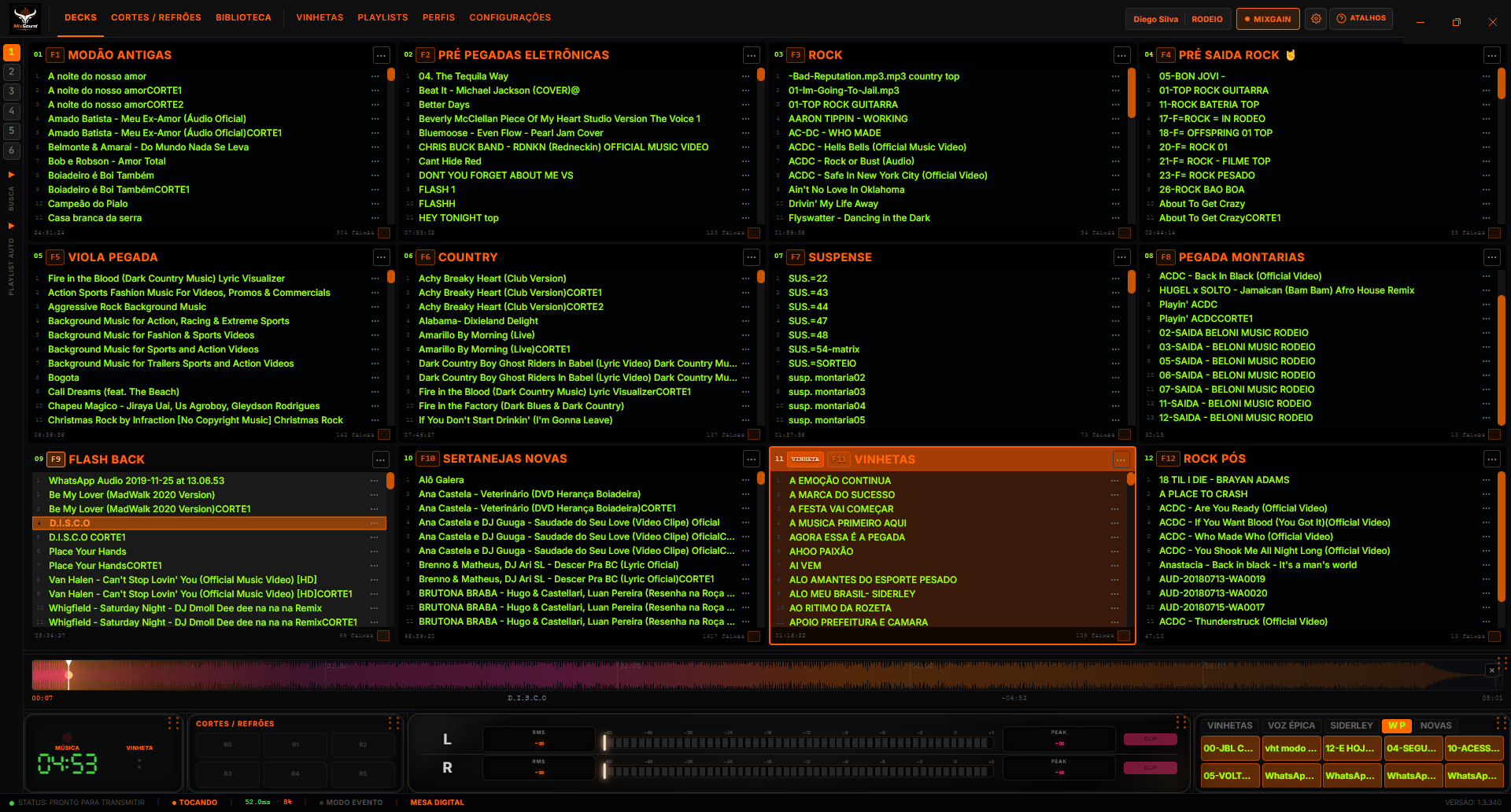Viewport: 1511px width, 812px height.
Task: Click the F1 hotkey badge for MODÃO ANTIGAS
Action: pos(55,55)
